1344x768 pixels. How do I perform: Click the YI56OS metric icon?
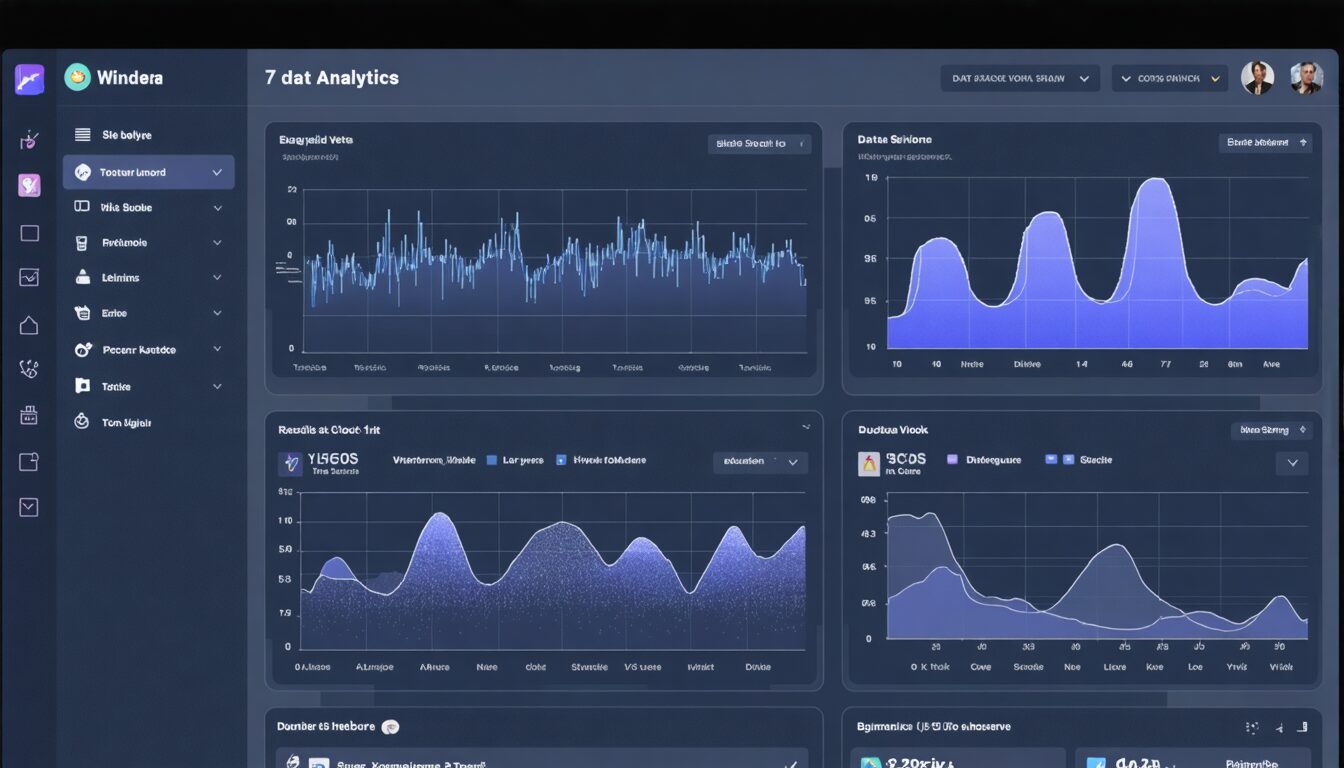tap(290, 463)
